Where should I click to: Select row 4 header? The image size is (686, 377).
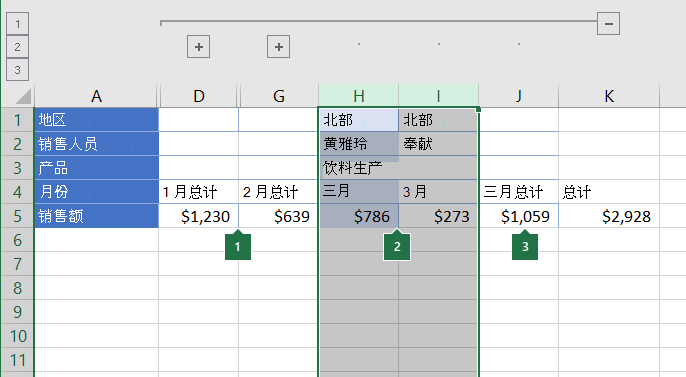18,192
